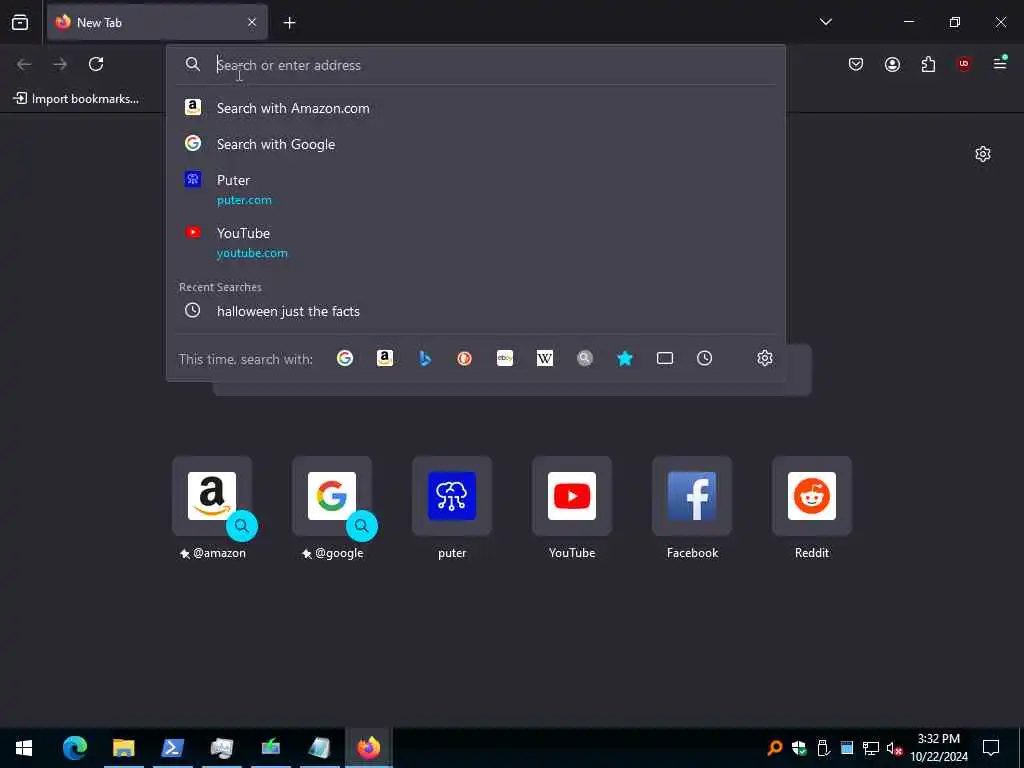Open Extensions puzzle icon
The image size is (1024, 768).
(x=928, y=64)
